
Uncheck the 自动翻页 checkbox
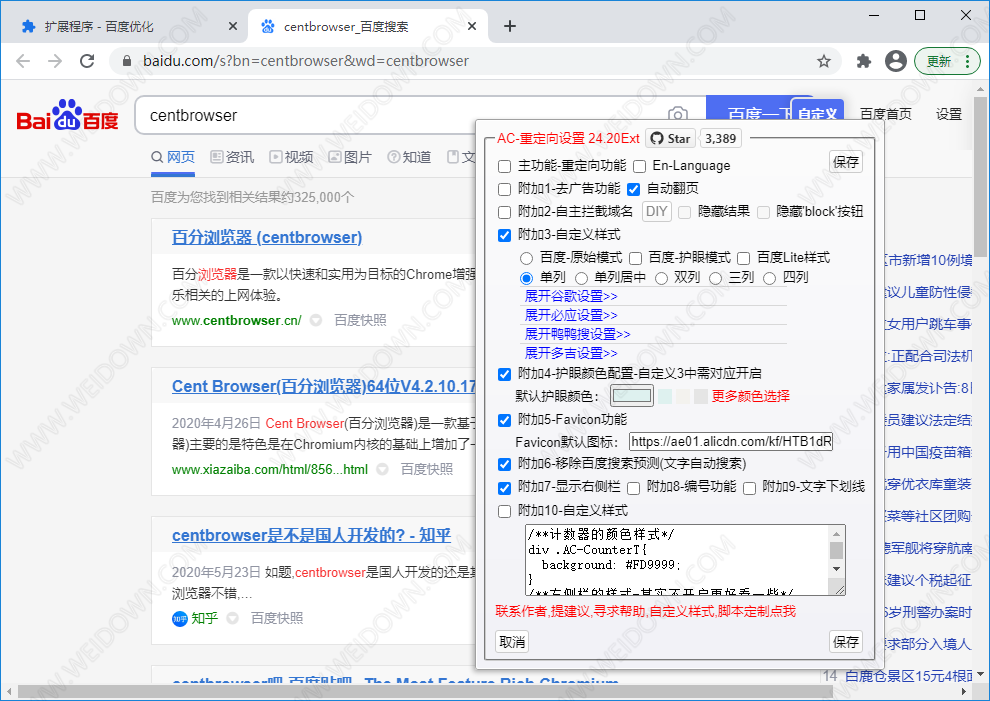coord(633,189)
